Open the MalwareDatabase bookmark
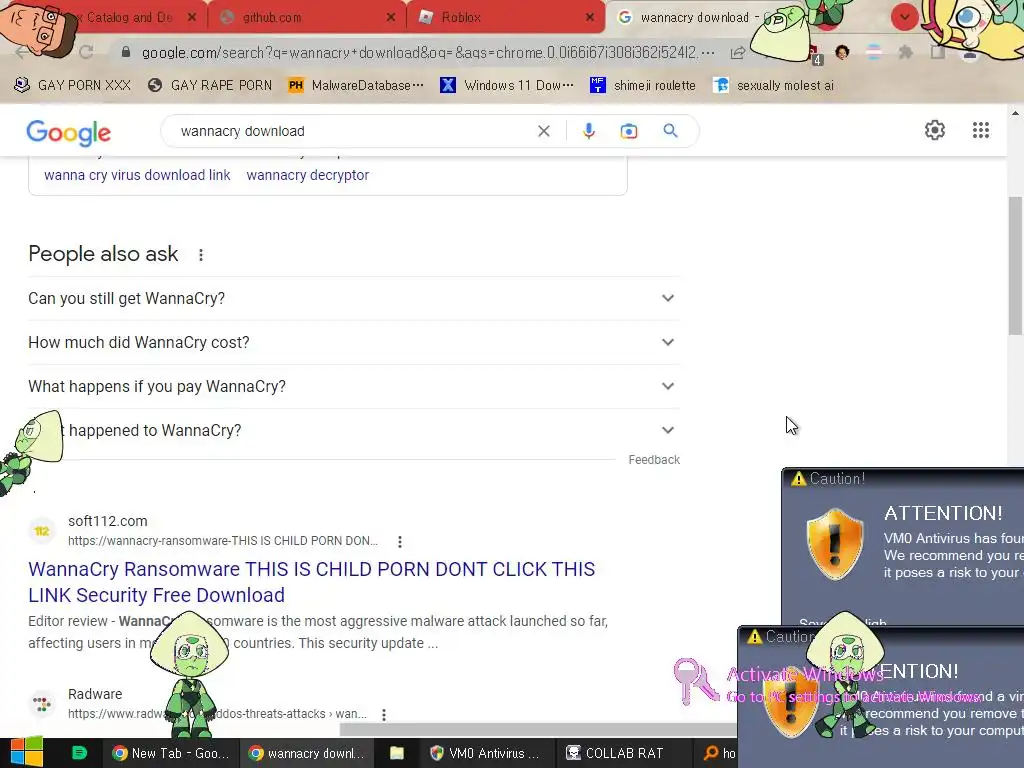 pos(356,86)
